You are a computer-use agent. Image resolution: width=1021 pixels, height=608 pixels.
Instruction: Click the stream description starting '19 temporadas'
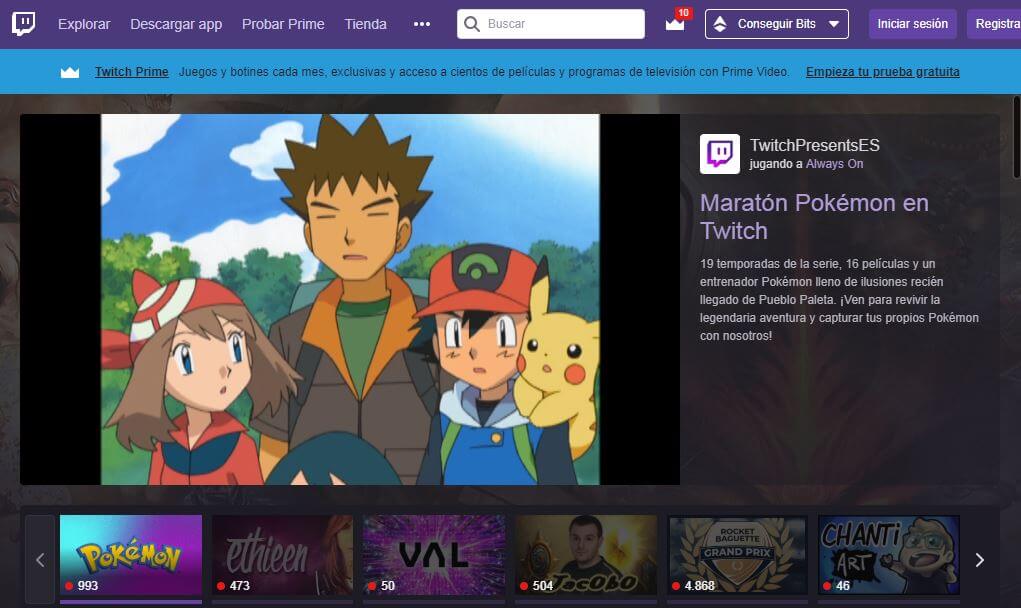(839, 299)
